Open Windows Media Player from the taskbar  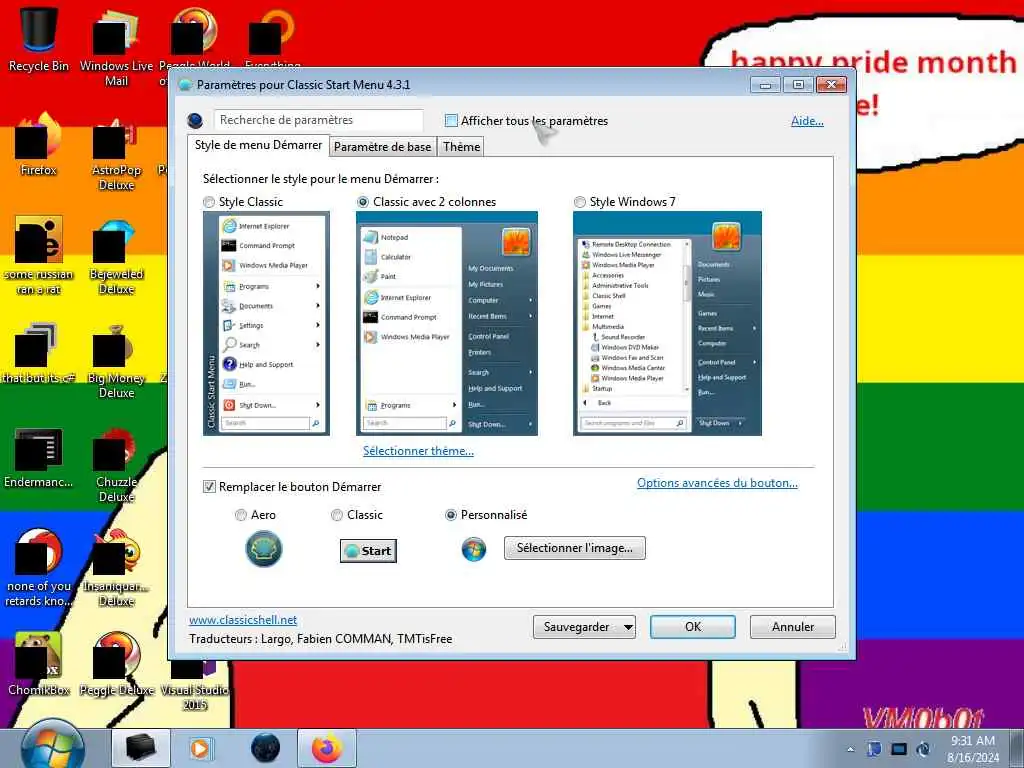coord(200,748)
